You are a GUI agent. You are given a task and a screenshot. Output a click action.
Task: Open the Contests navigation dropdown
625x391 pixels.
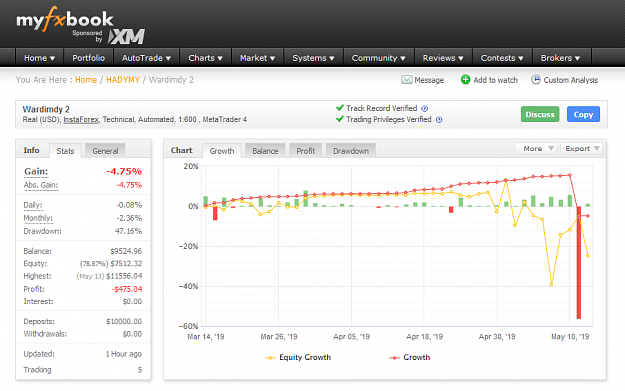(502, 58)
